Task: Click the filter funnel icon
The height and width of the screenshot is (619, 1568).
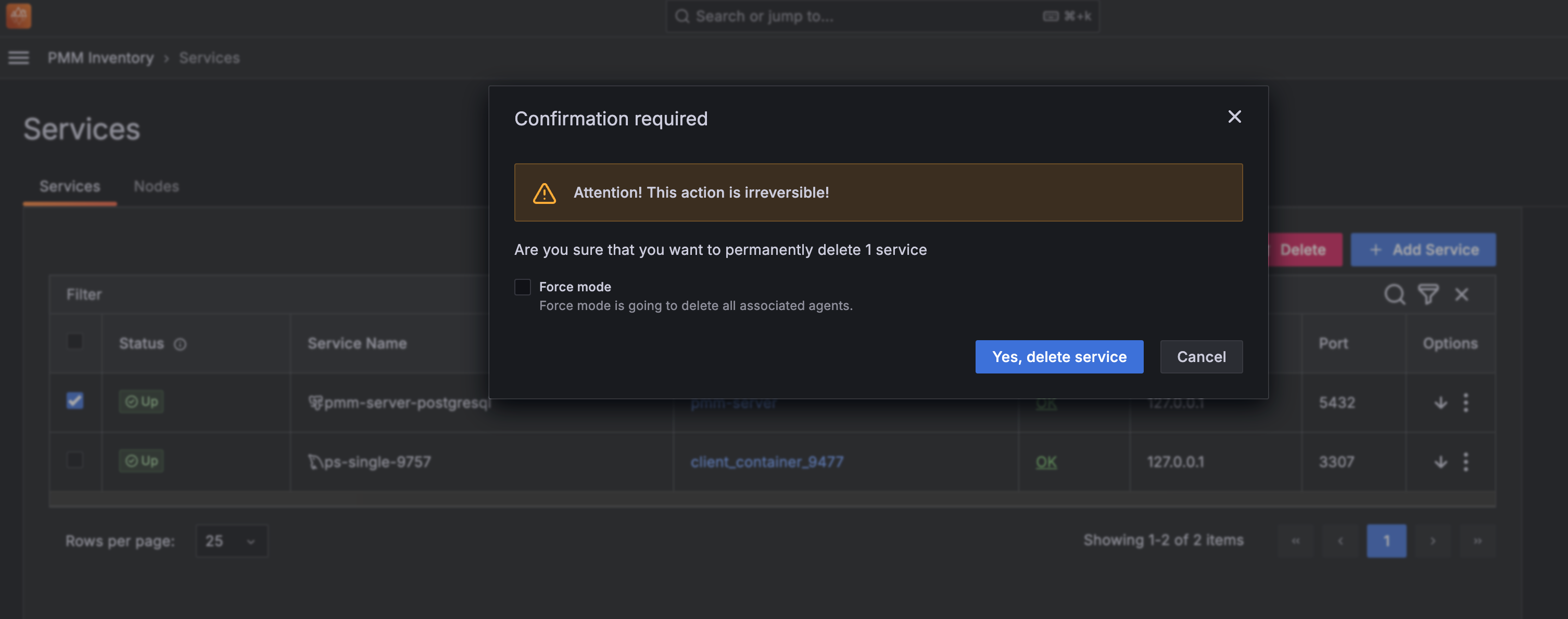Action: point(1428,294)
